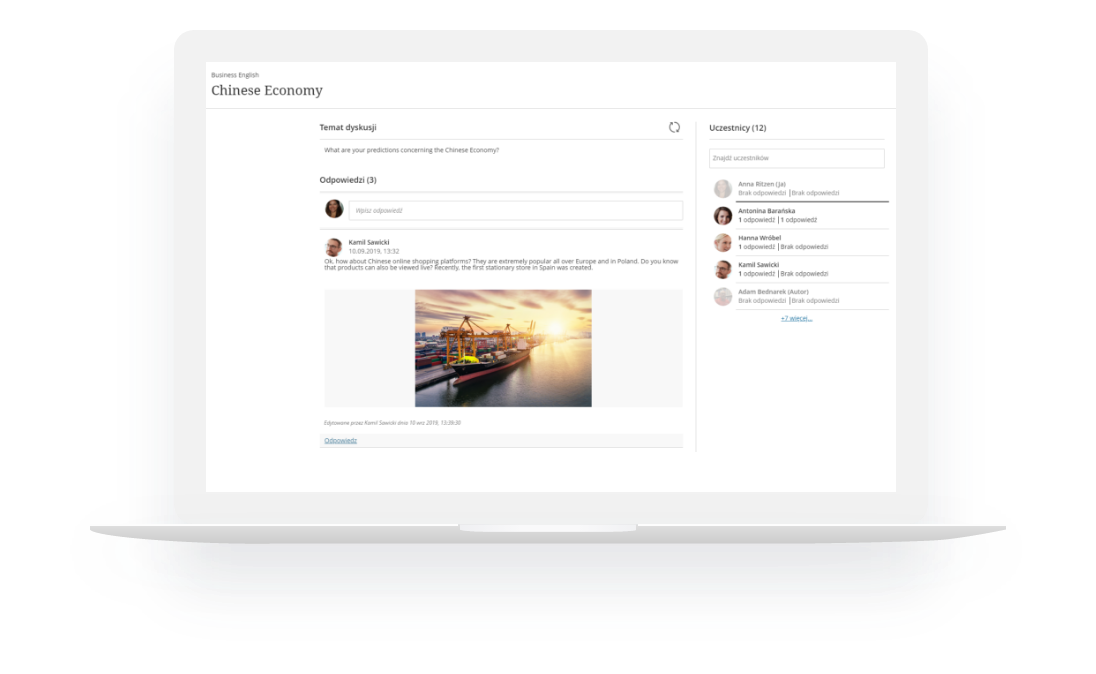The width and height of the screenshot is (1096, 674).
Task: Select Anna Ritzen (Ja) in participants
Action: coord(761,184)
